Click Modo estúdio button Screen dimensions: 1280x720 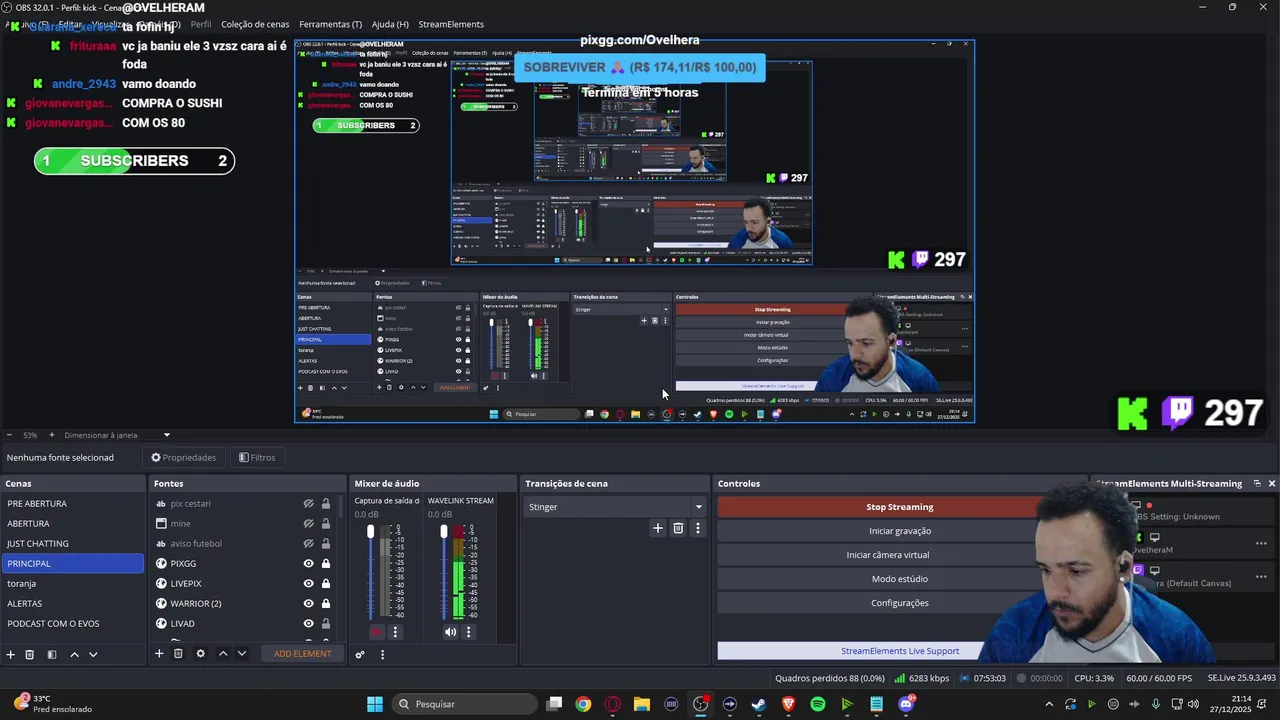tap(899, 579)
